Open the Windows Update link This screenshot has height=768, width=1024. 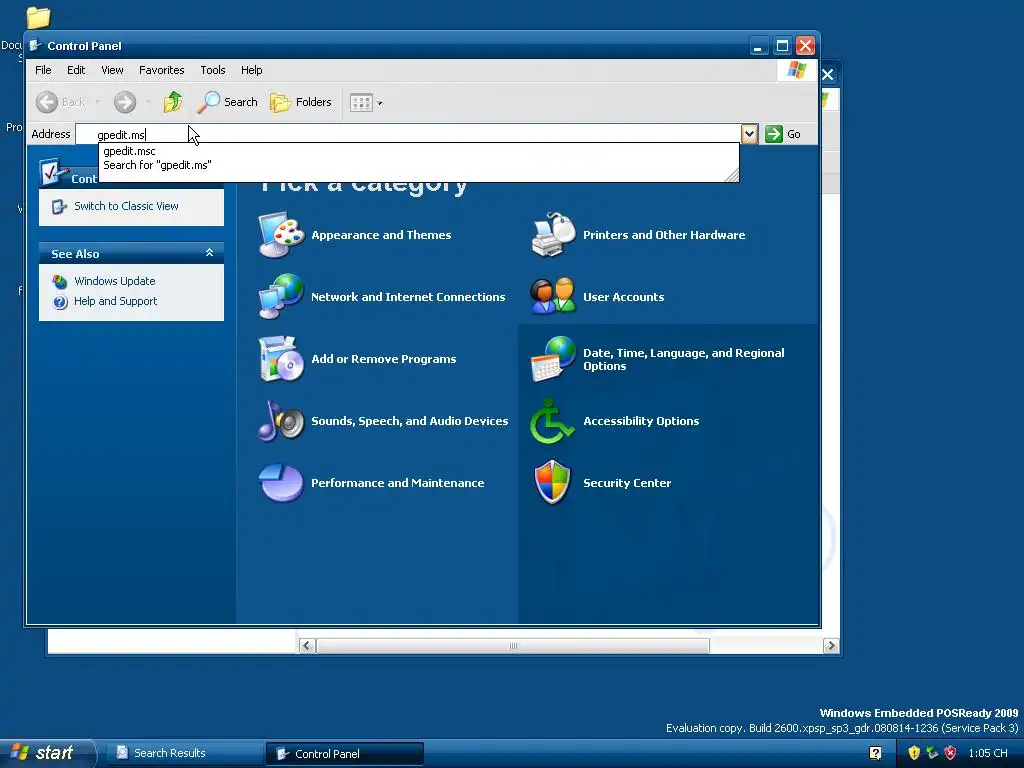coord(115,281)
